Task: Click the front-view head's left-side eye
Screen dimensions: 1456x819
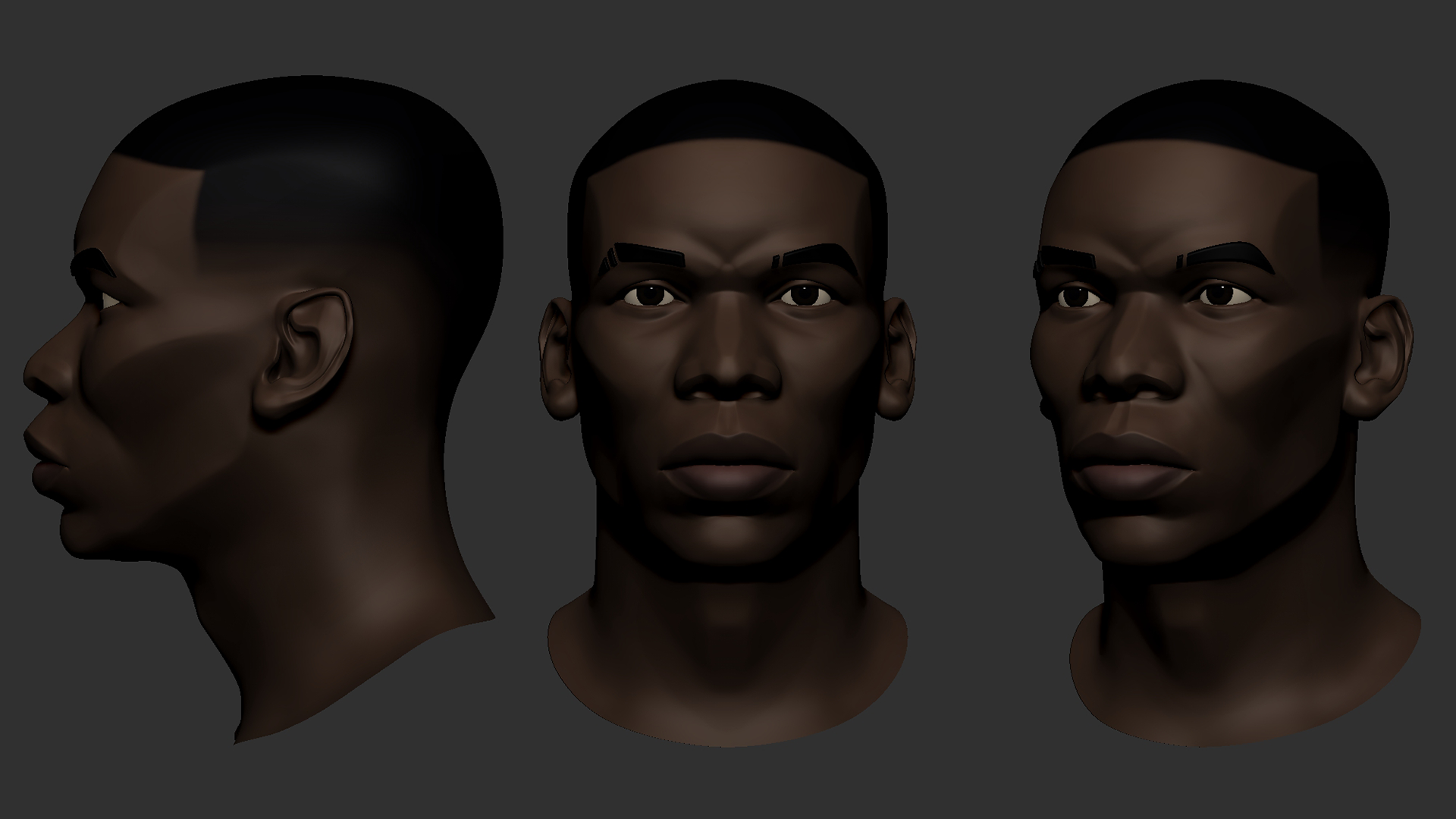Action: point(651,293)
